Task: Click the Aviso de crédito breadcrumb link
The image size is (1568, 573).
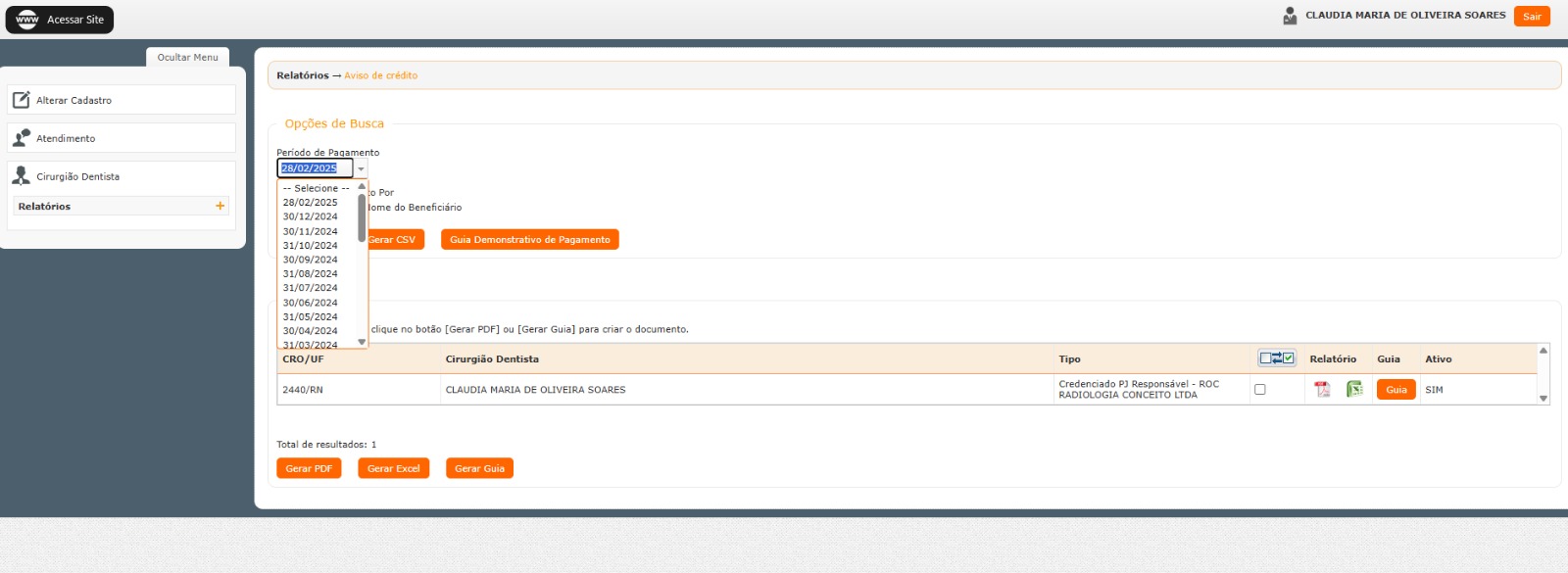Action: pos(381,75)
